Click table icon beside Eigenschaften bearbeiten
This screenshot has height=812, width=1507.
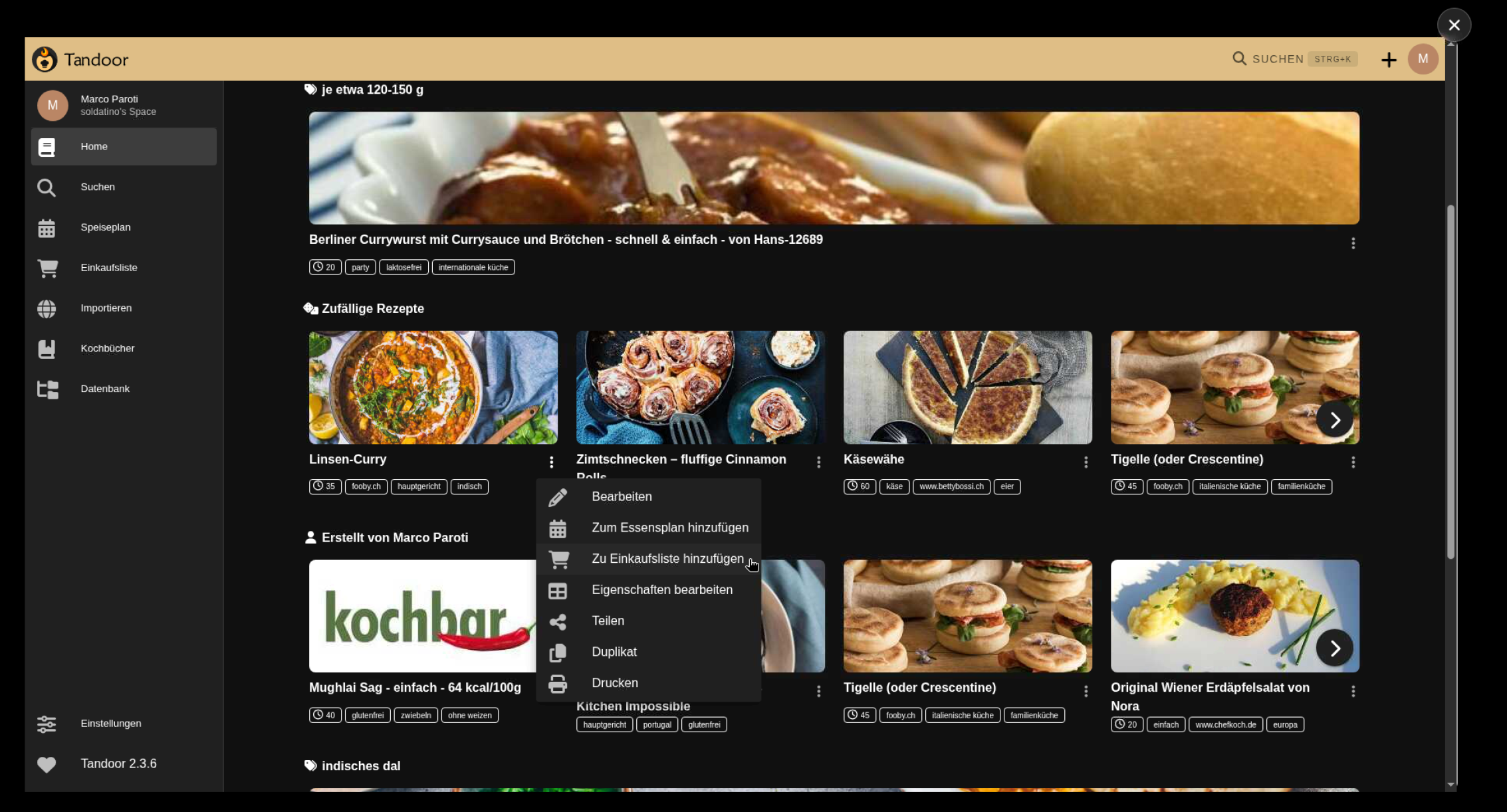[557, 591]
